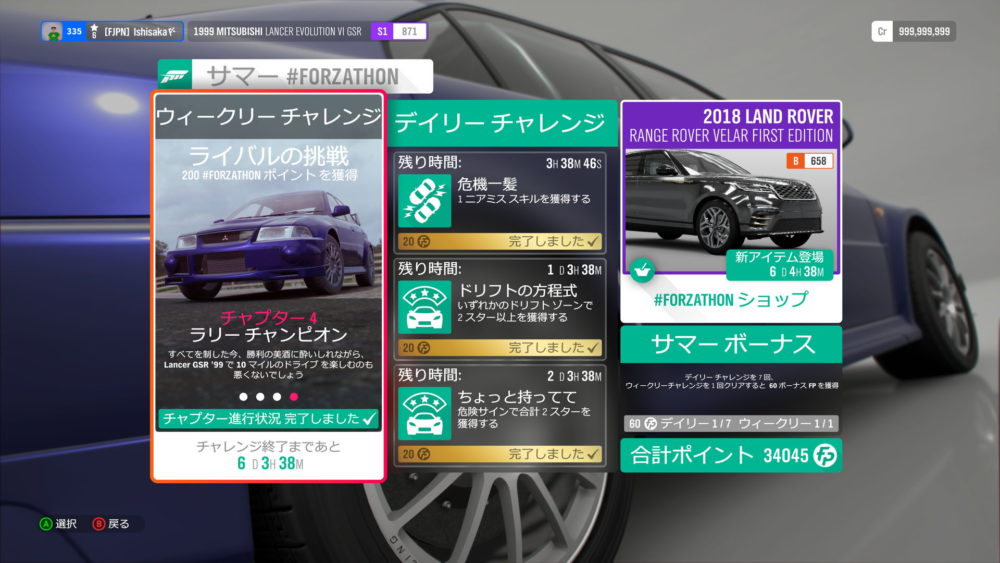The image size is (1000, 563).
Task: Click the Forzathon points icon beside 34045
Action: (x=826, y=456)
